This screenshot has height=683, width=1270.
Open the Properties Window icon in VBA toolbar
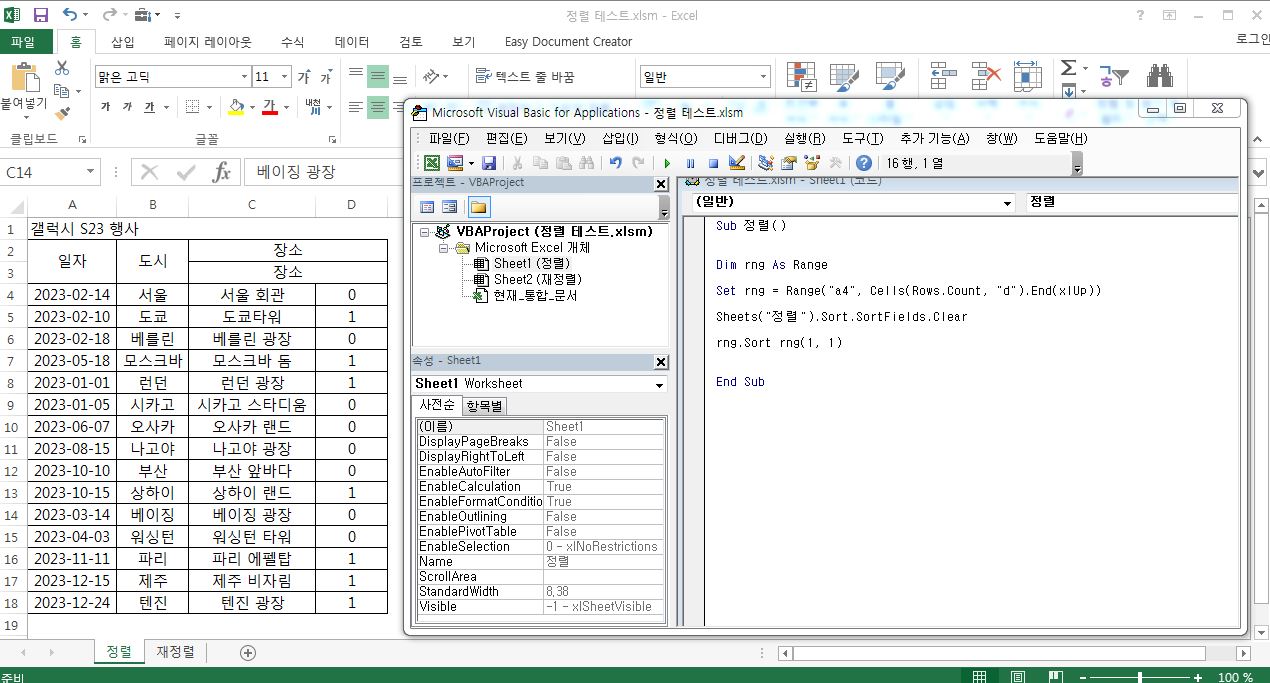(x=787, y=162)
